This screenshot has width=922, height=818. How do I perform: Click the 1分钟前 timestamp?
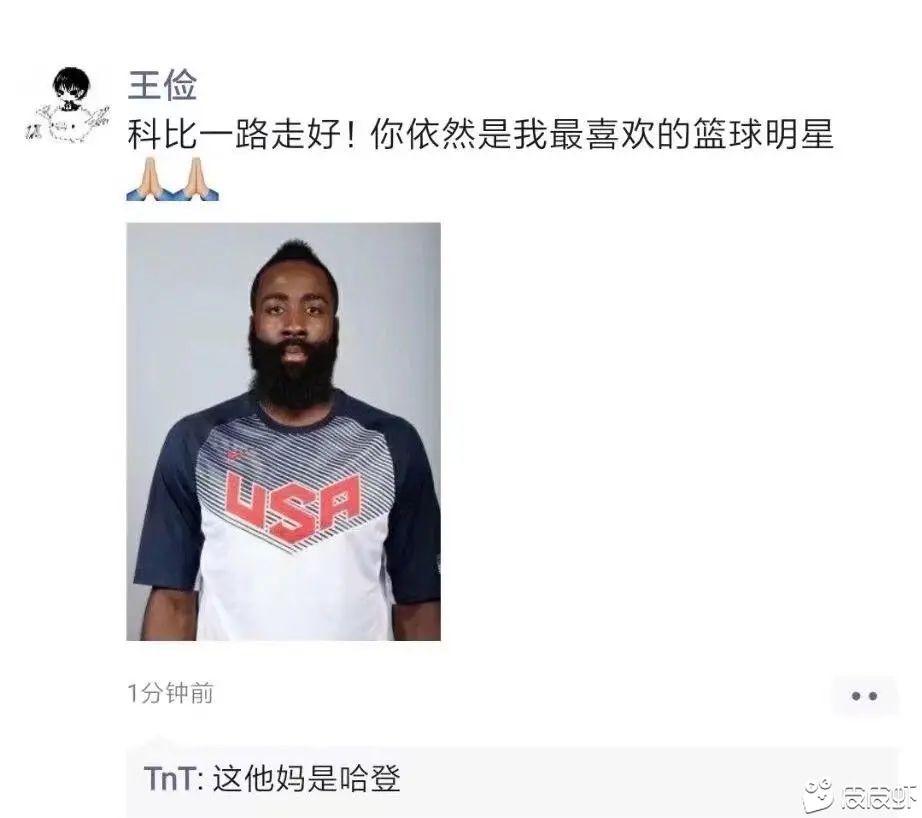pos(171,693)
